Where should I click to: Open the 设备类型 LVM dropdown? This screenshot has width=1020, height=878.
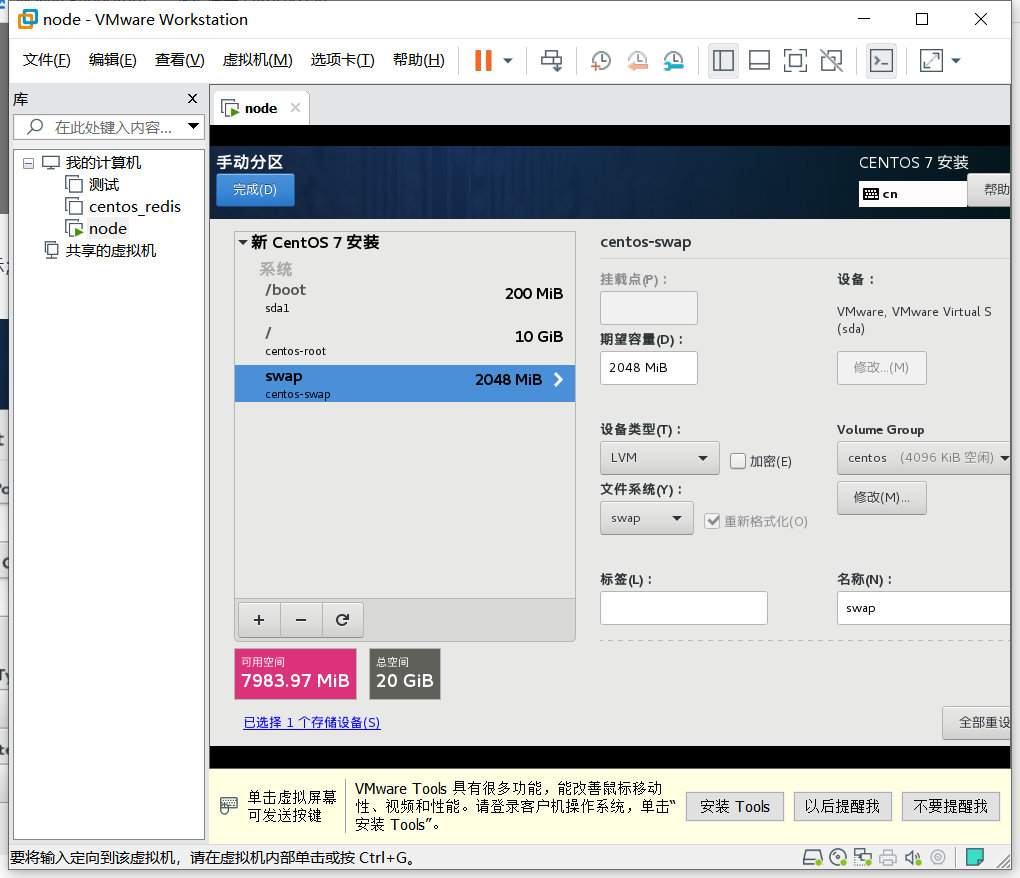[x=660, y=458]
